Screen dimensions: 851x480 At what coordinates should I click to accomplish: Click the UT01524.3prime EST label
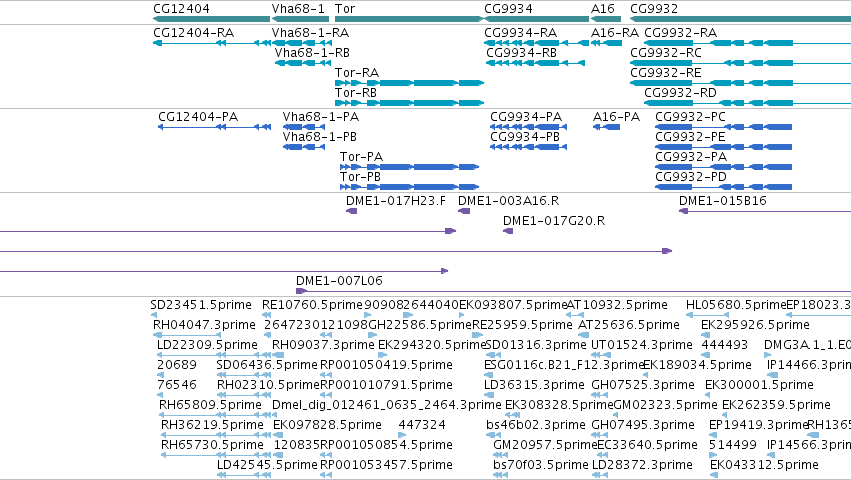tap(642, 345)
